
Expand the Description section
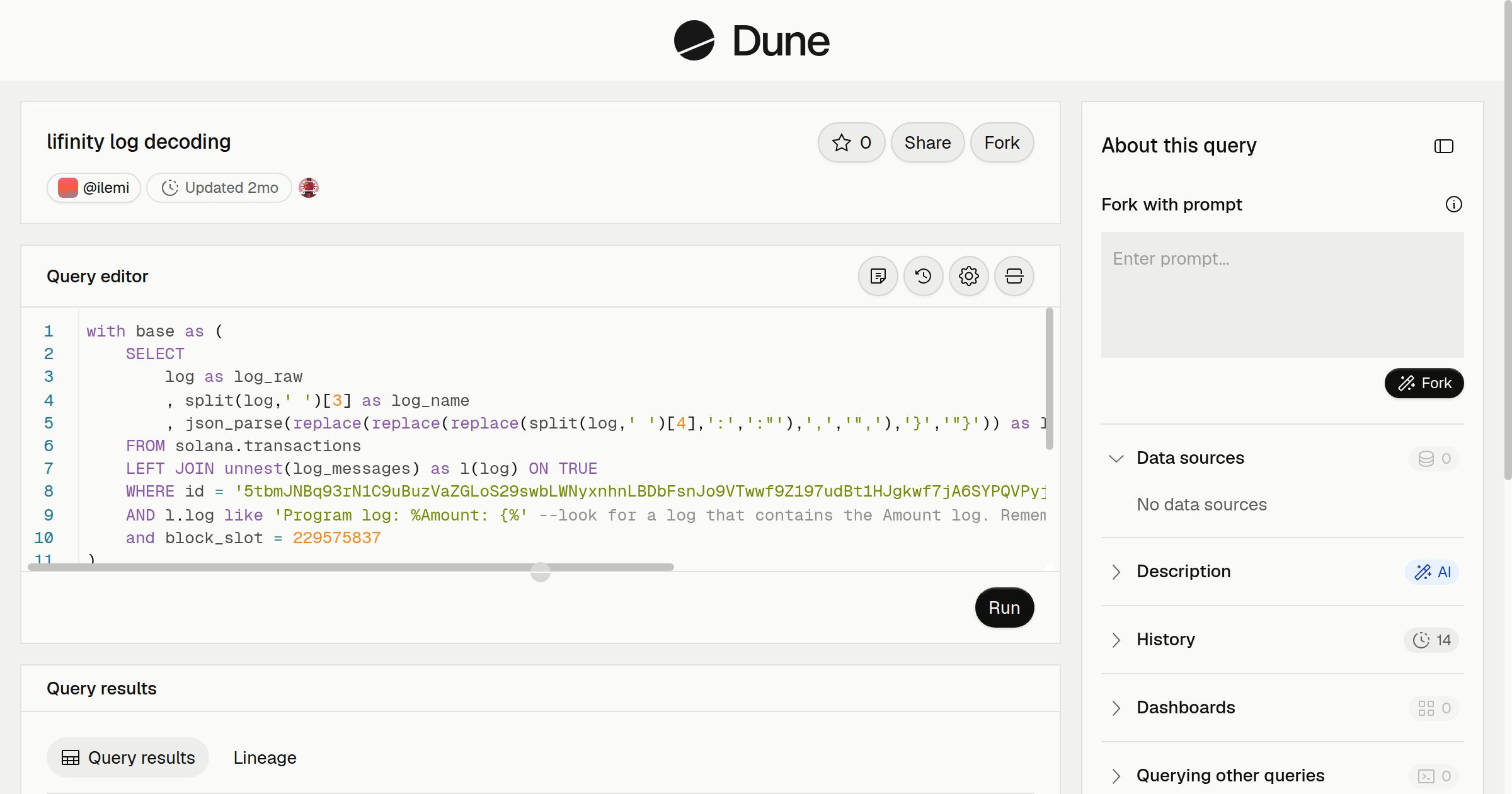[x=1116, y=572]
